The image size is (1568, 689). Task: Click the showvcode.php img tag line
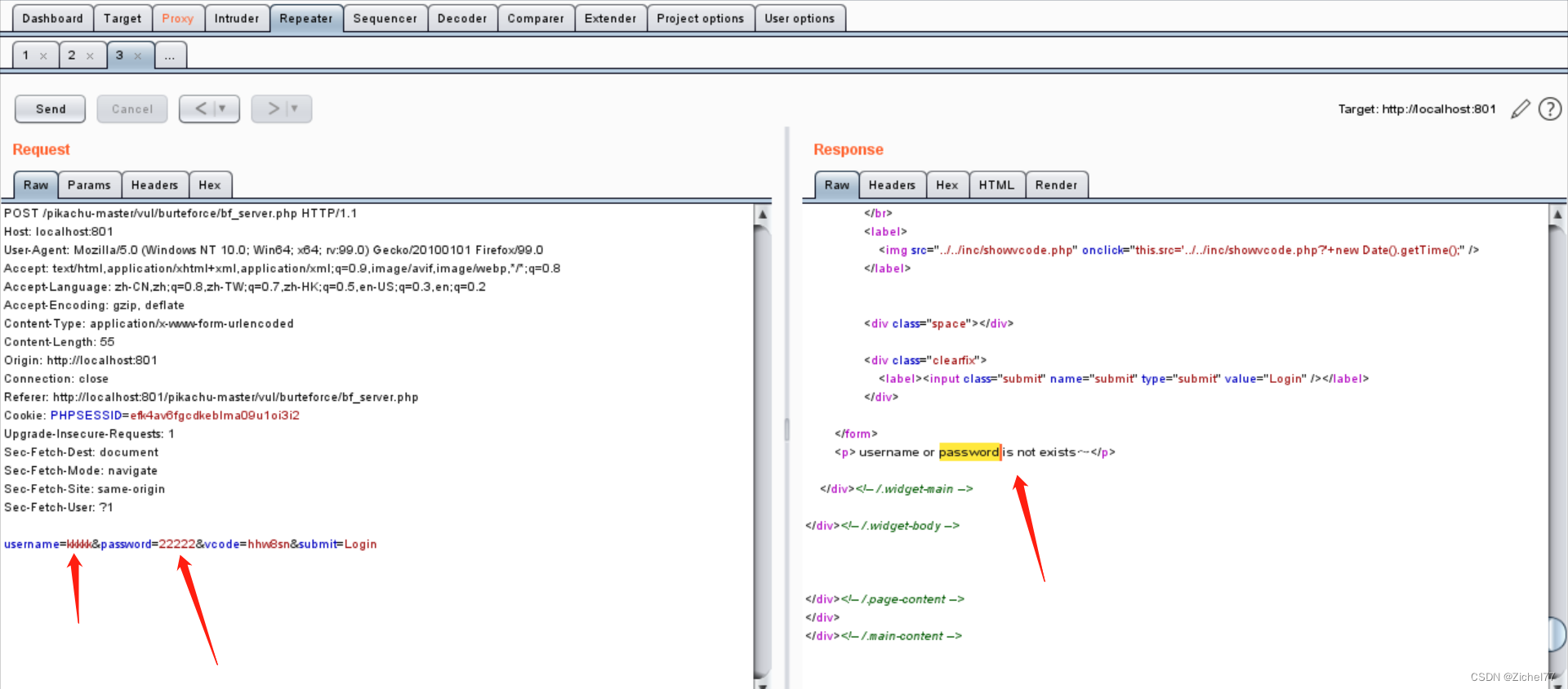point(1178,251)
